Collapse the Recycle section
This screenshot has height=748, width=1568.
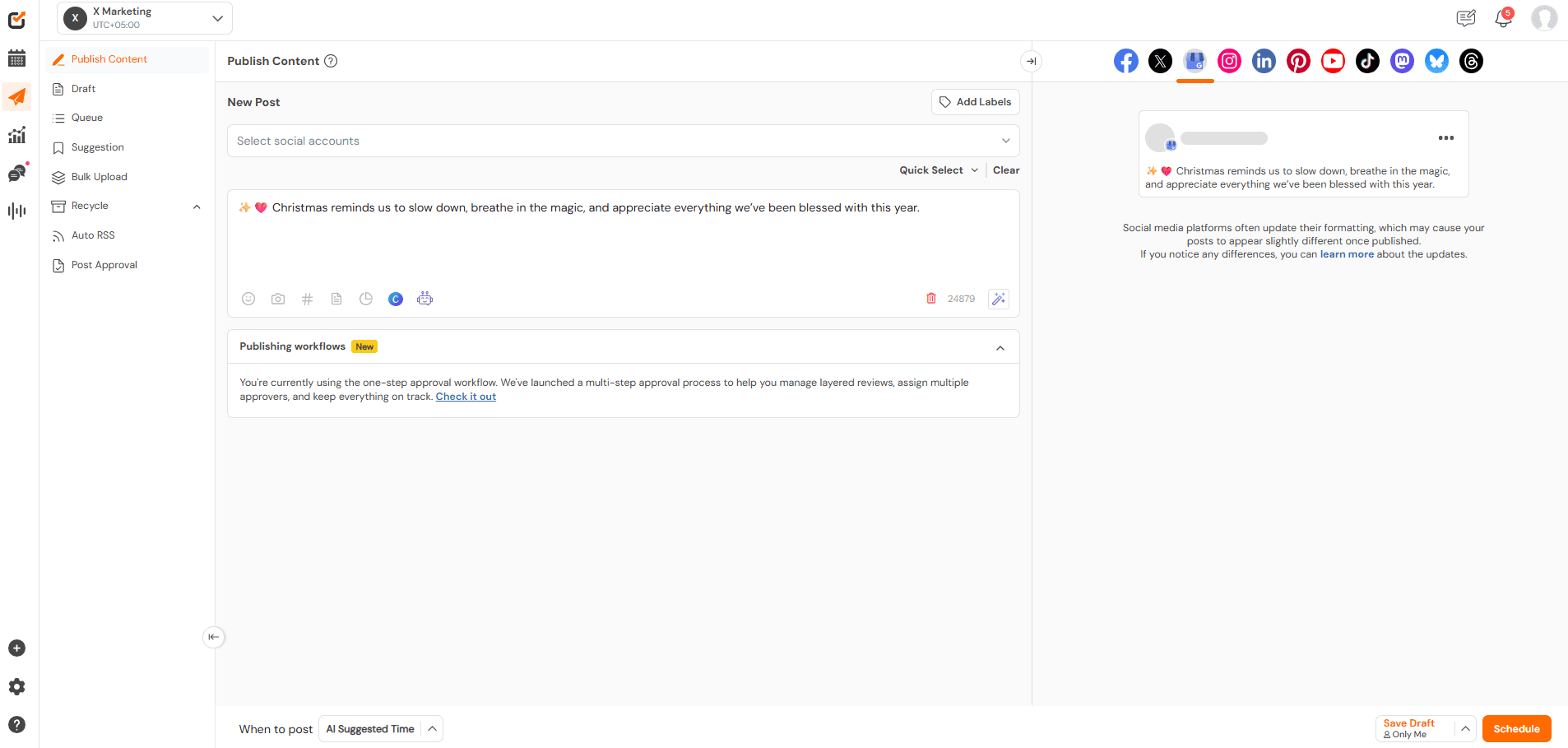click(x=196, y=207)
